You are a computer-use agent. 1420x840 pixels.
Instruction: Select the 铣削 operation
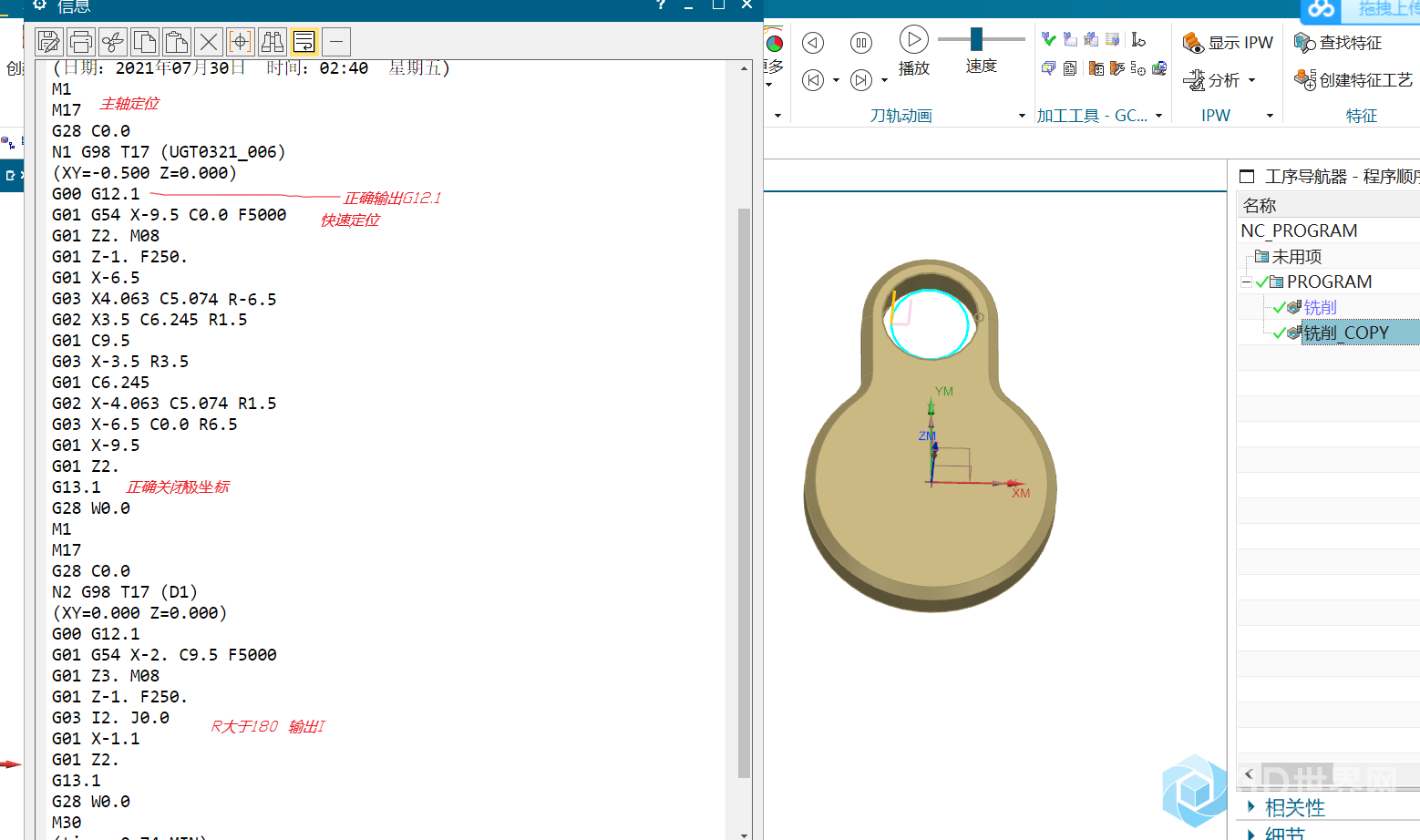point(1320,308)
